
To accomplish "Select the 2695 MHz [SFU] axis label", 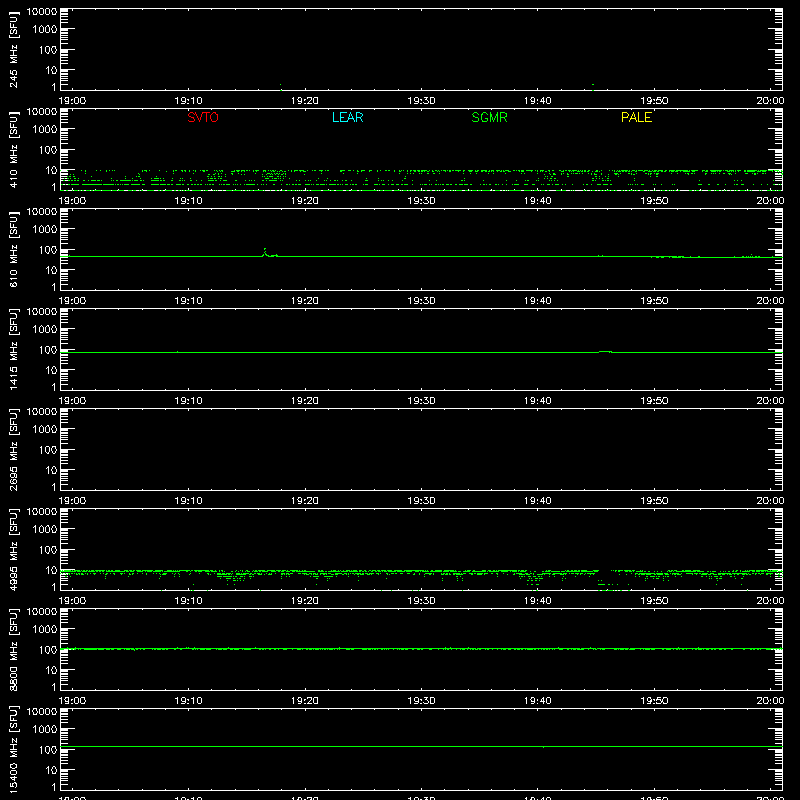I will [x=13, y=449].
